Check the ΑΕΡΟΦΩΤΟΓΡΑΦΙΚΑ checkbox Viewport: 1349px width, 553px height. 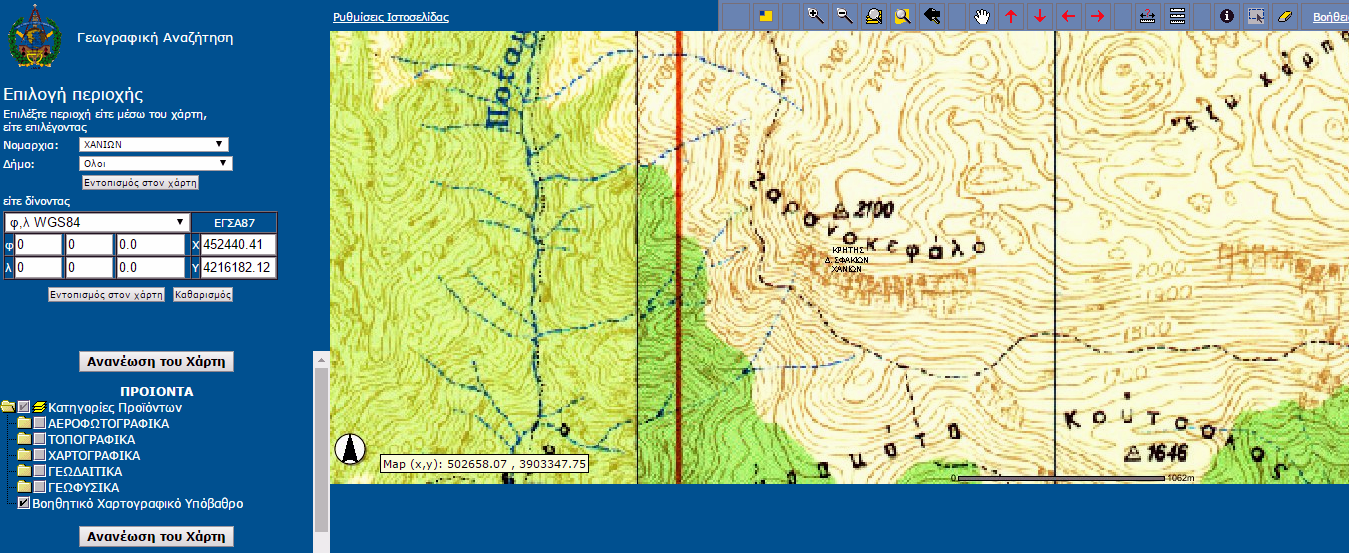[x=39, y=424]
